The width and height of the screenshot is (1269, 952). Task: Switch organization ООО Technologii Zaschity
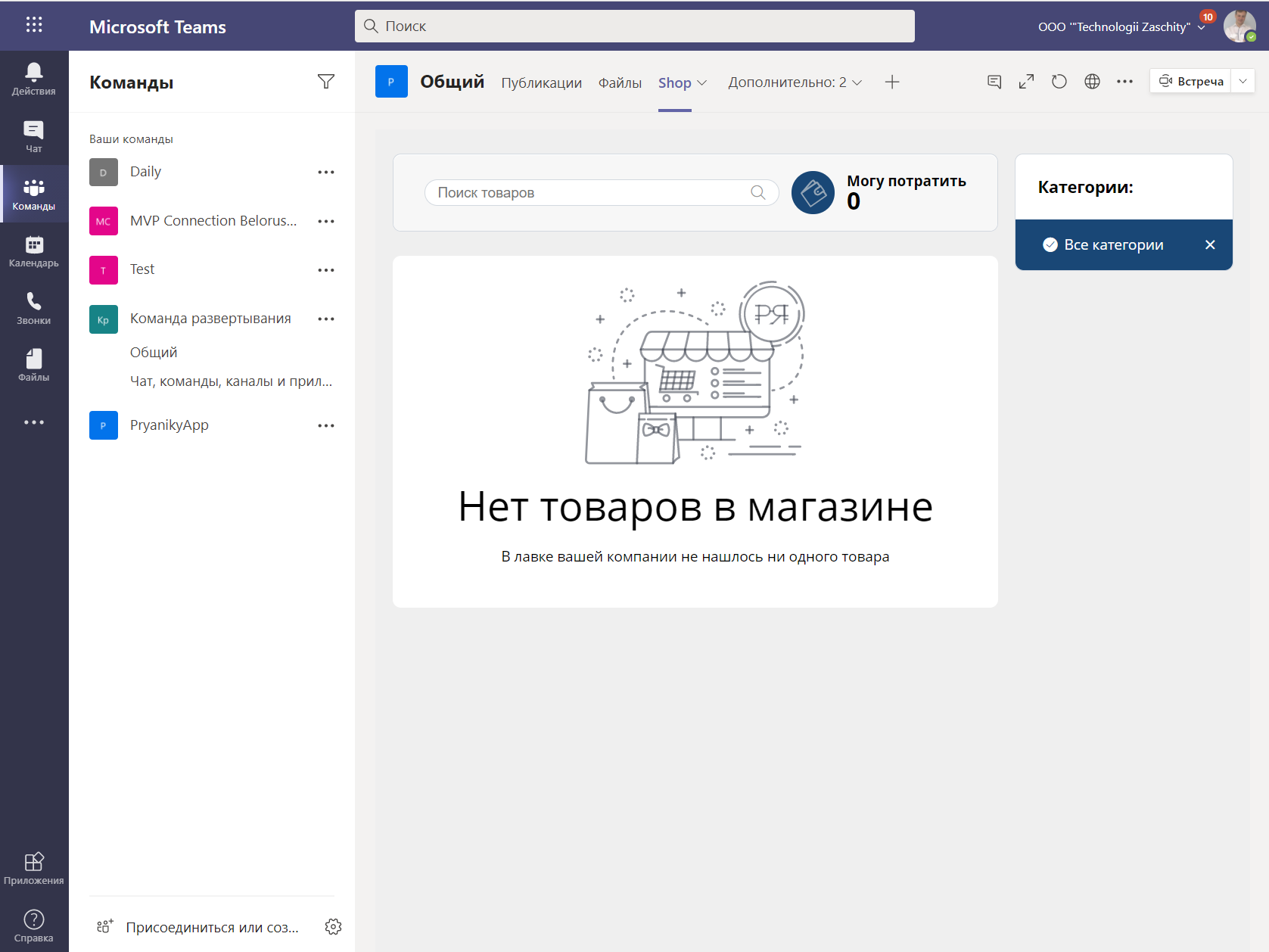click(x=1121, y=27)
